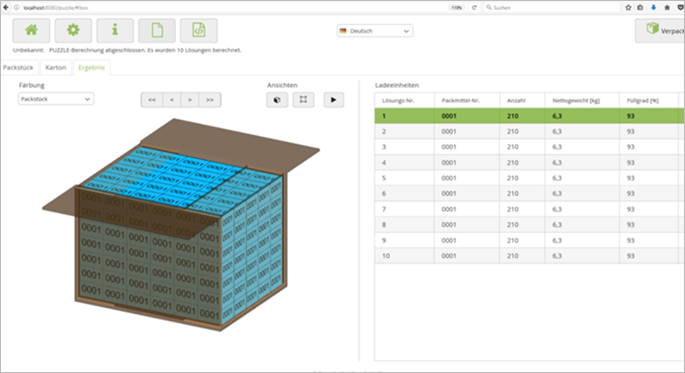
Task: Play the packing animation
Action: [x=334, y=100]
